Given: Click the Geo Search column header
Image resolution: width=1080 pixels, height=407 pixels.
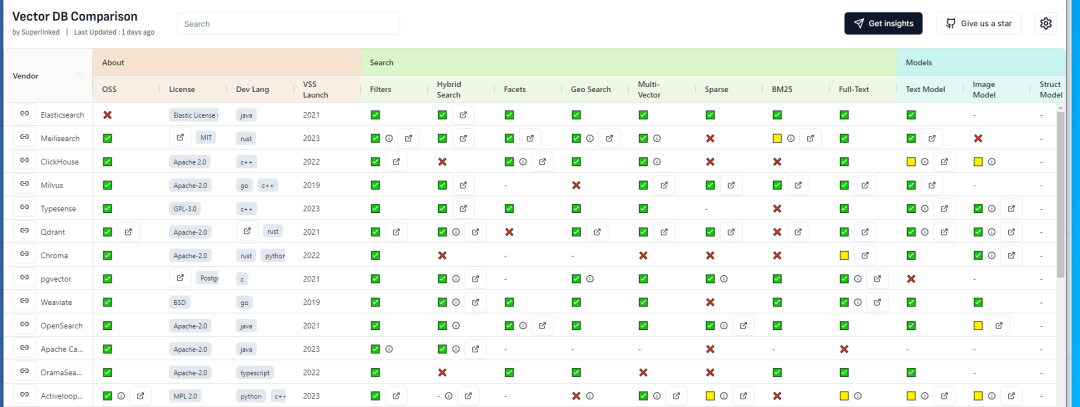Looking at the screenshot, I should coord(590,90).
